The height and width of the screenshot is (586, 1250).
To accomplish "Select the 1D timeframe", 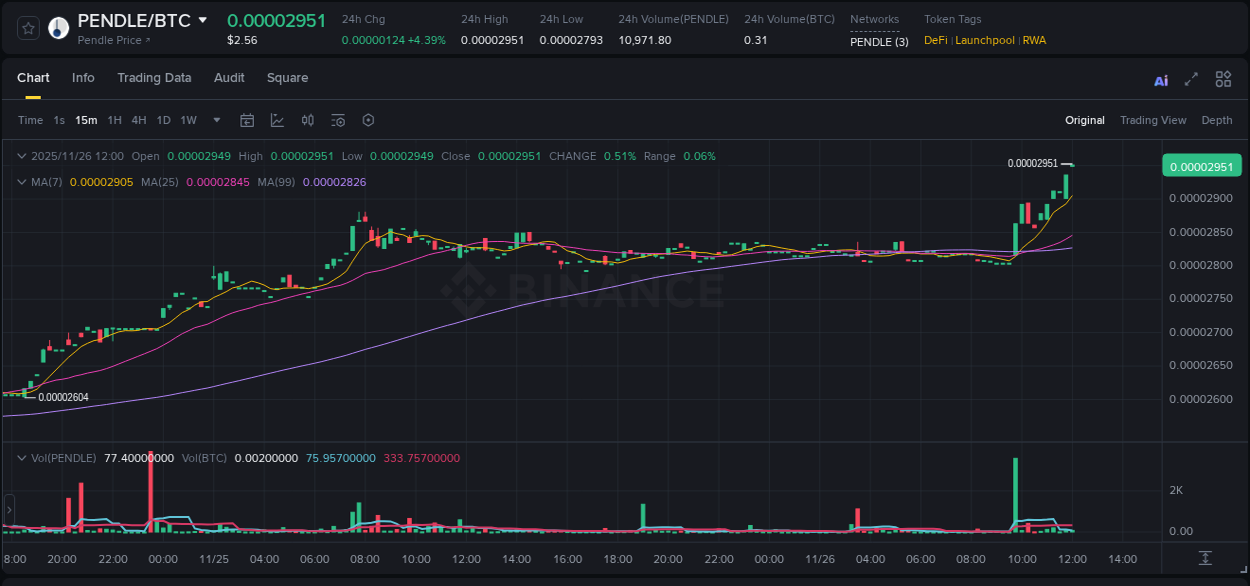I will 163,120.
